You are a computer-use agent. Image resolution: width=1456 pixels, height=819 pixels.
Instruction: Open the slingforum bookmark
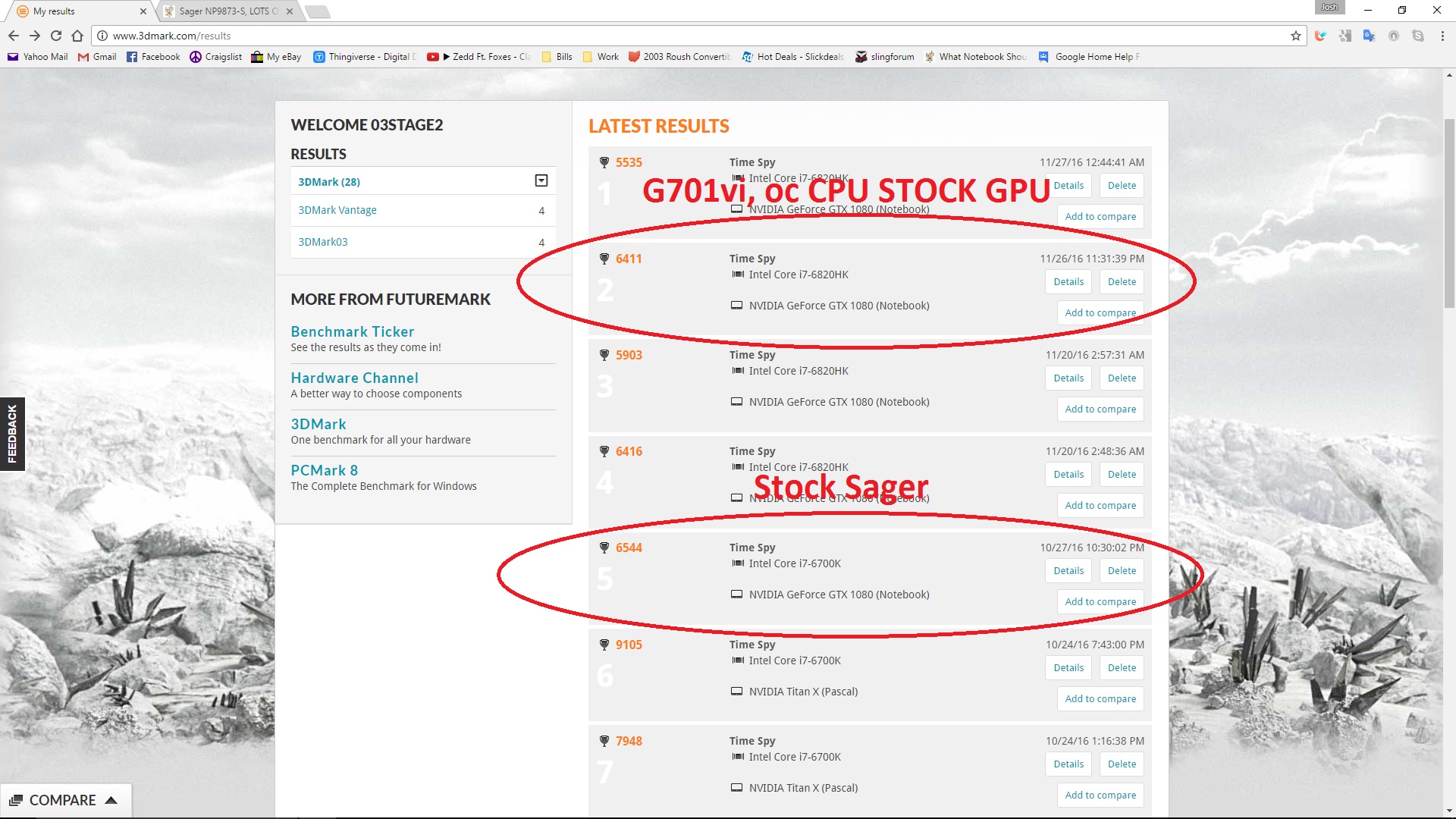(884, 57)
